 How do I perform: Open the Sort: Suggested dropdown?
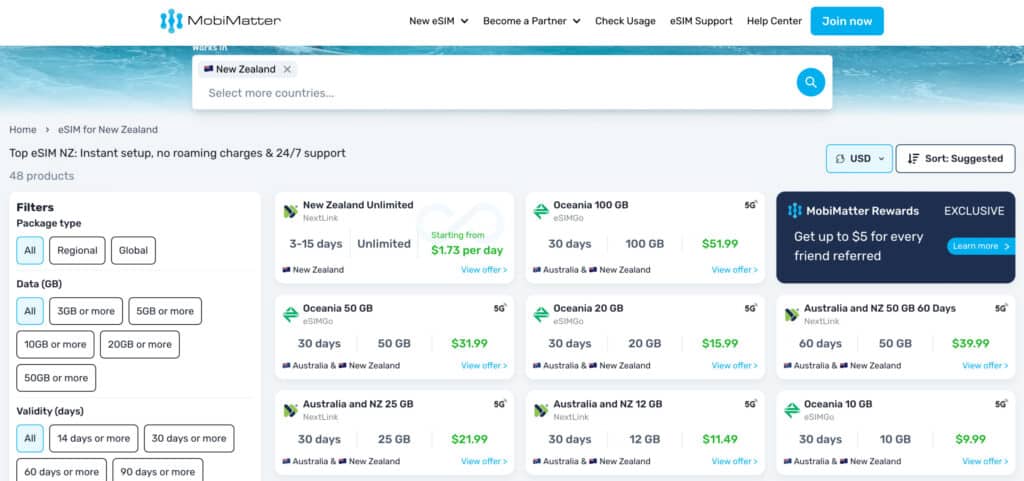point(955,159)
